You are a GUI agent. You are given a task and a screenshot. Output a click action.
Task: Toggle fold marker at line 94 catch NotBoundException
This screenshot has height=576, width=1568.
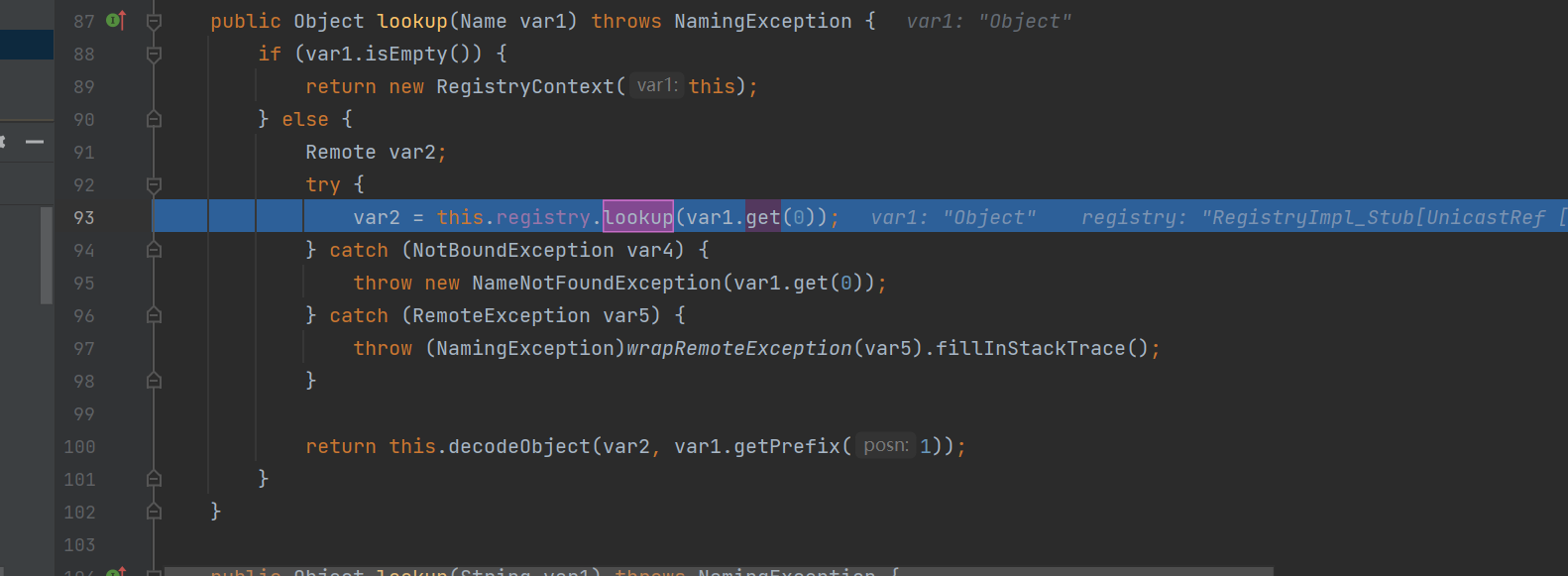coord(154,250)
